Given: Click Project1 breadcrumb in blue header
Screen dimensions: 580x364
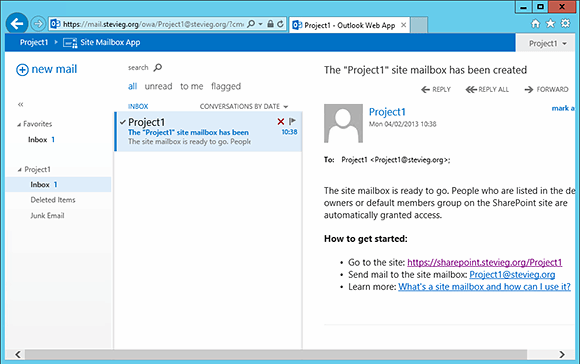Looking at the screenshot, I should [x=34, y=43].
